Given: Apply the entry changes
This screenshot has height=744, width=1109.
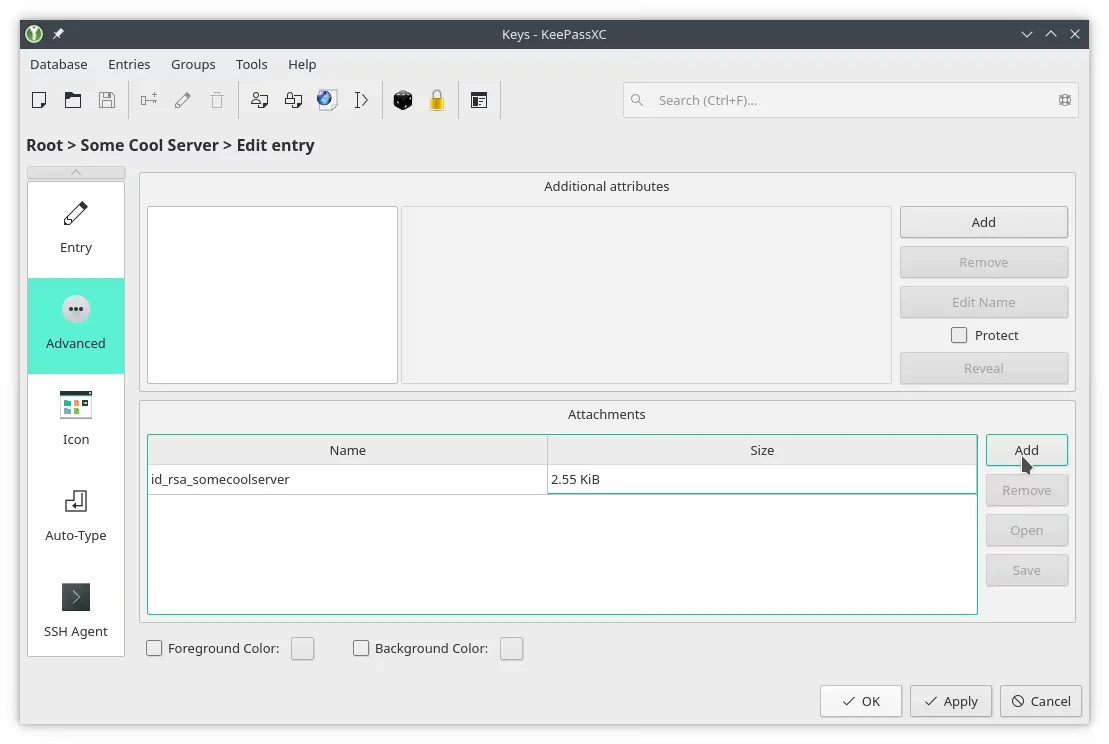Looking at the screenshot, I should [950, 701].
